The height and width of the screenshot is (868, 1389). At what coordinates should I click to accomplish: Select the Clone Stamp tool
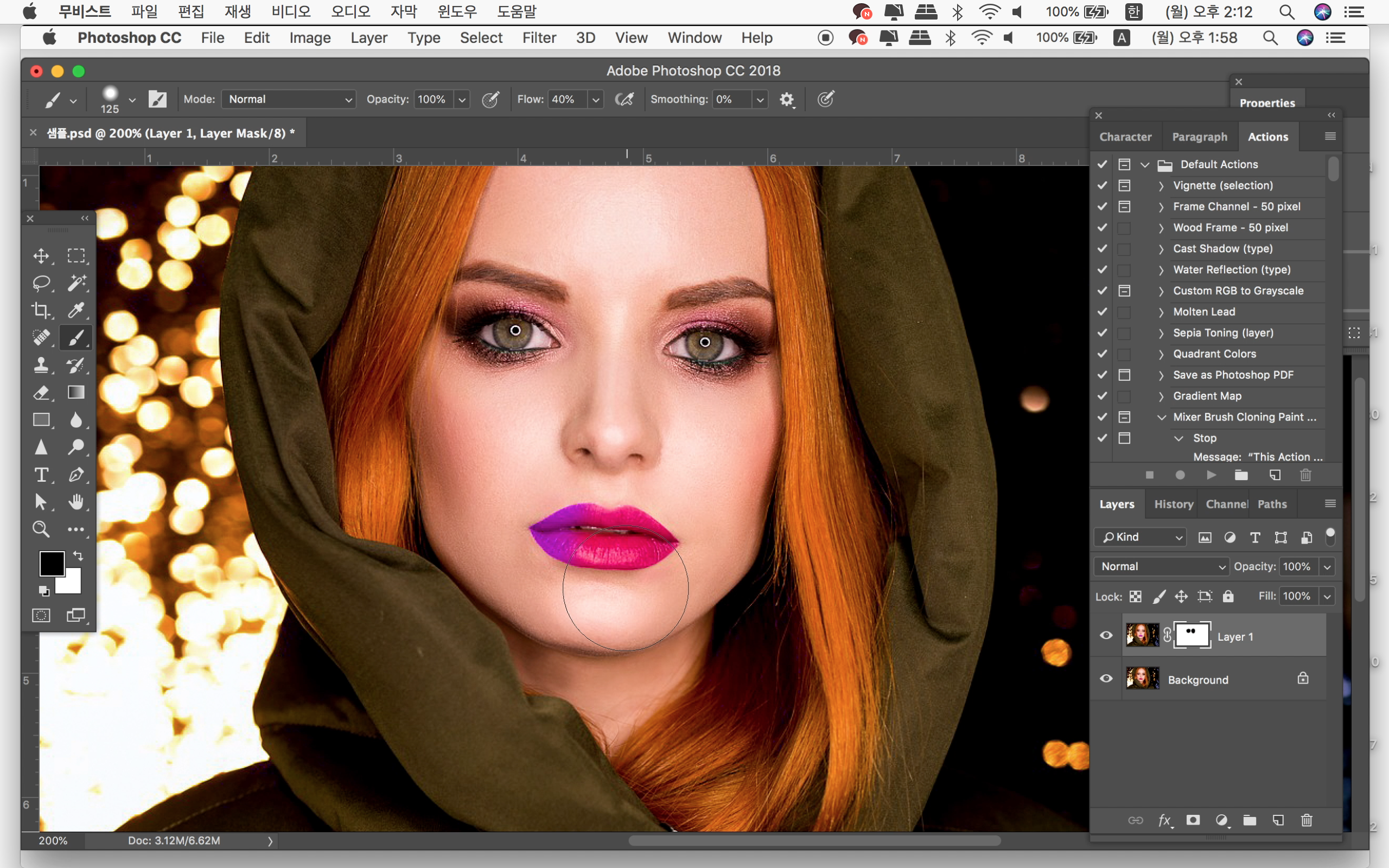coord(41,365)
